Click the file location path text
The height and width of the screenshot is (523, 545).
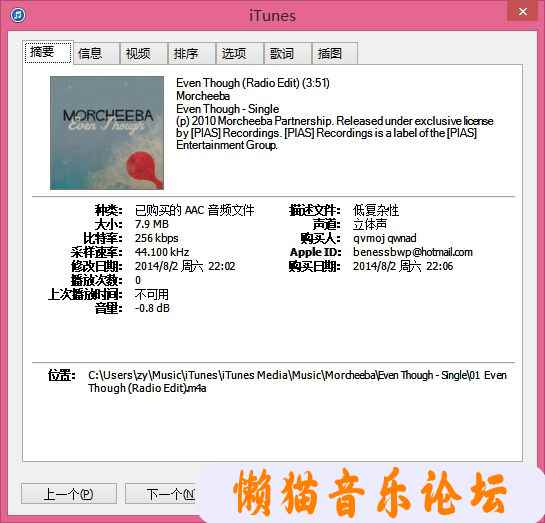click(297, 381)
